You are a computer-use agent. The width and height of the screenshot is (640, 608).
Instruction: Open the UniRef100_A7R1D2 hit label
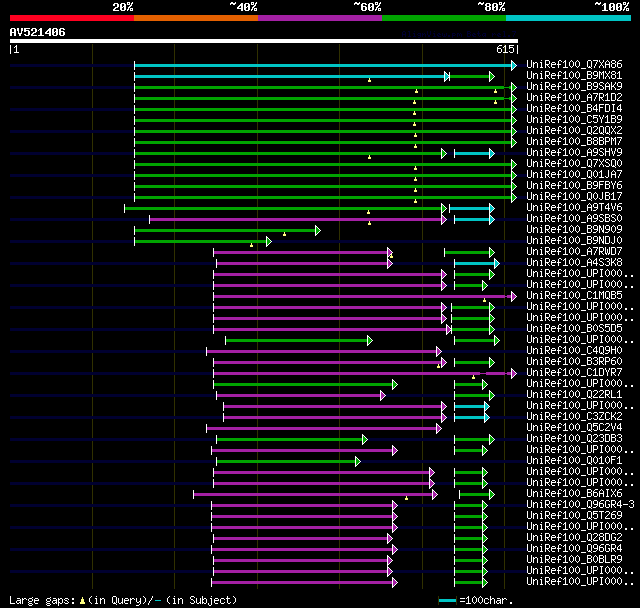[x=574, y=98]
